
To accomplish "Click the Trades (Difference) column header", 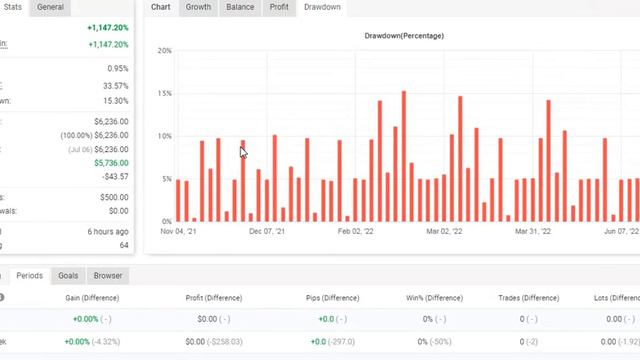I will (x=529, y=298).
